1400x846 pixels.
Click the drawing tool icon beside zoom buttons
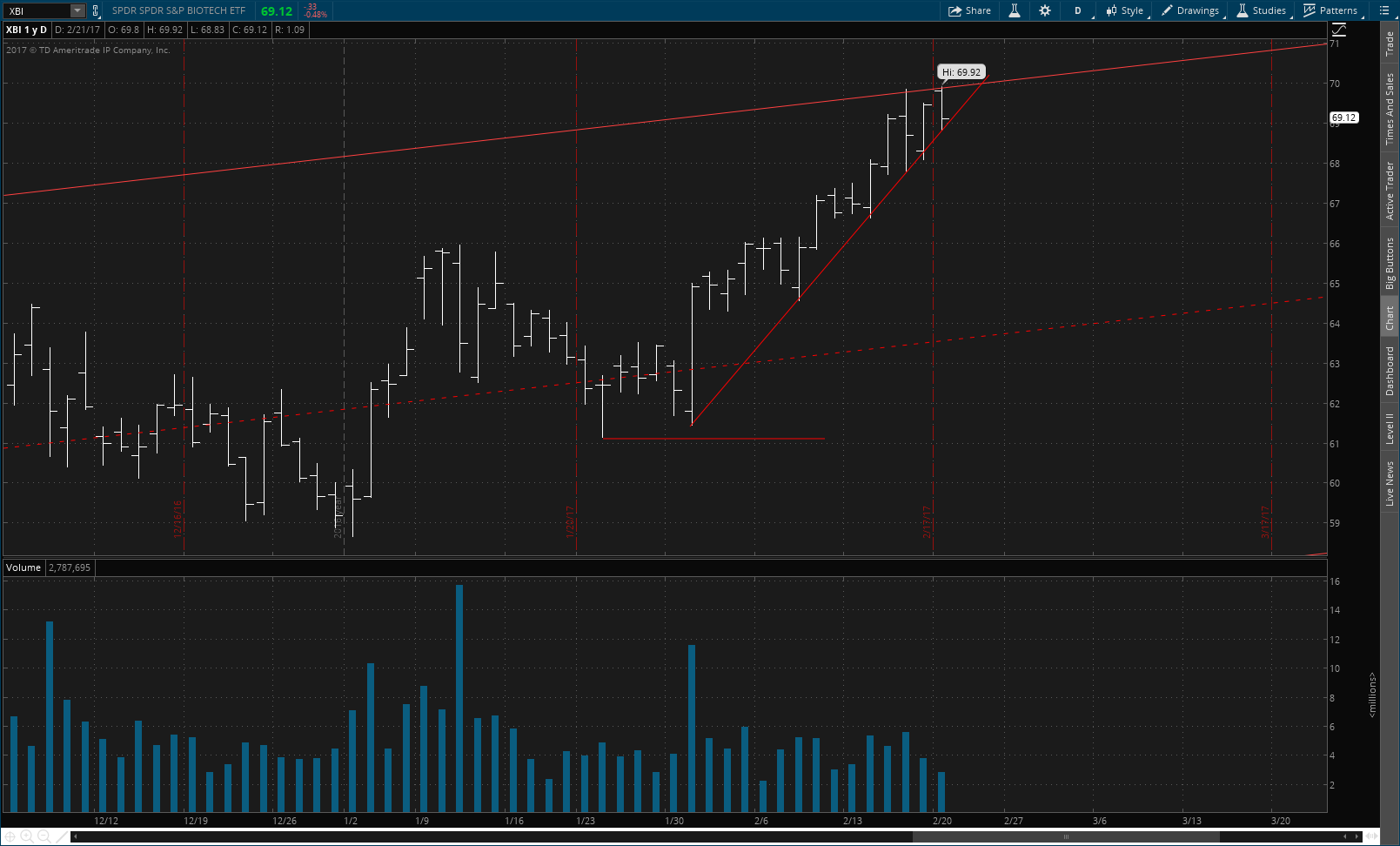(x=61, y=836)
